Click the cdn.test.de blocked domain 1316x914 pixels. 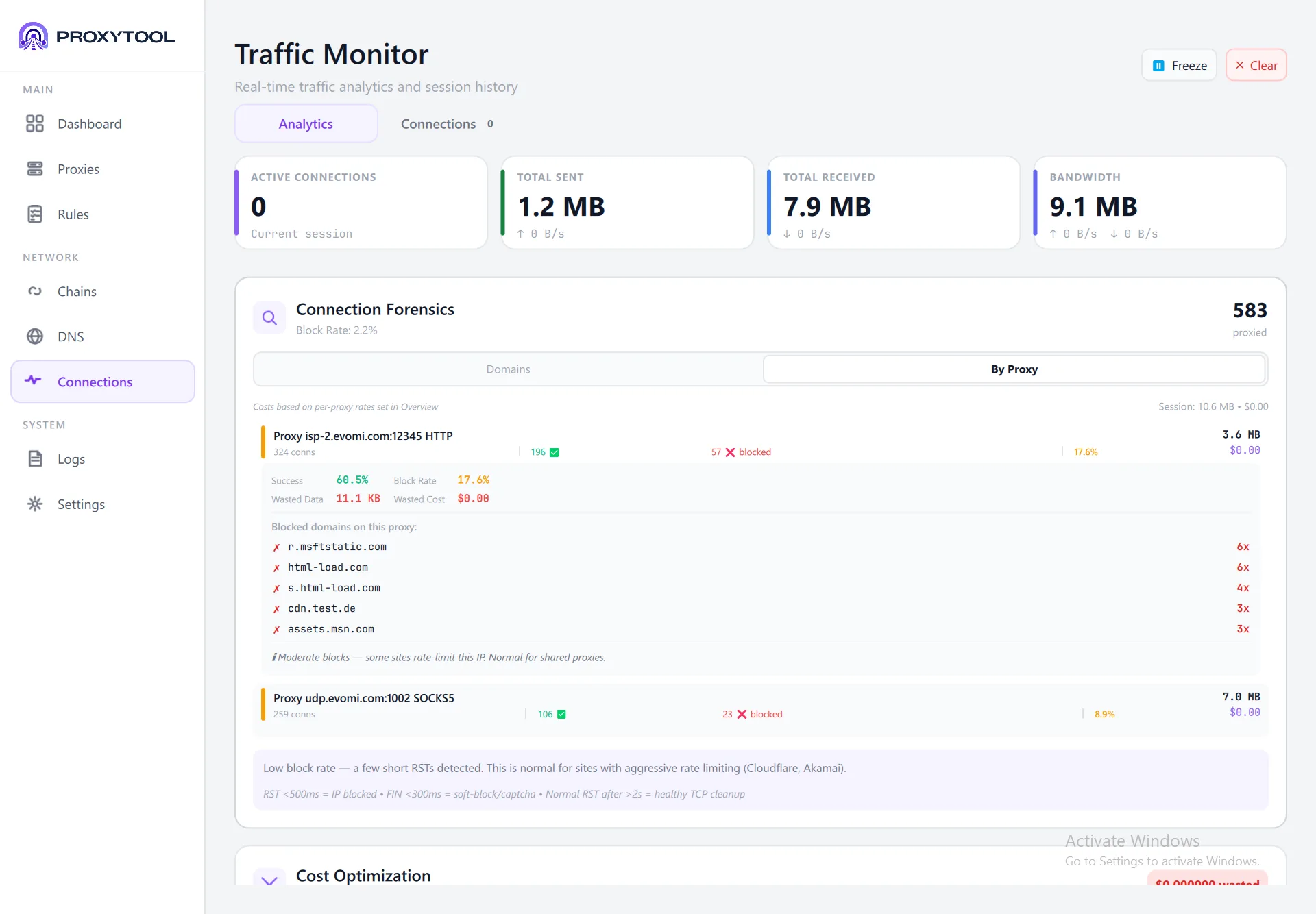[321, 608]
